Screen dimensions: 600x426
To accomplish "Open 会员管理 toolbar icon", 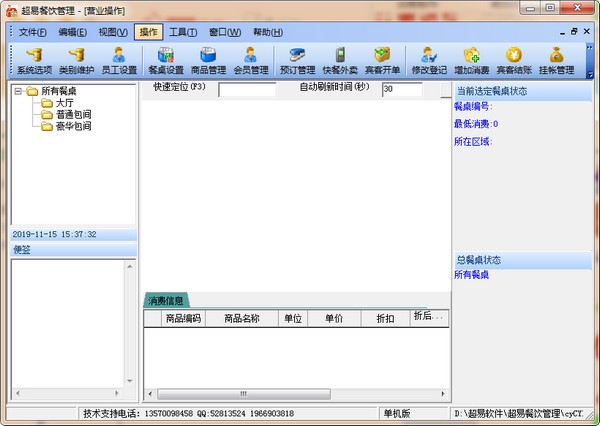I will coord(250,61).
